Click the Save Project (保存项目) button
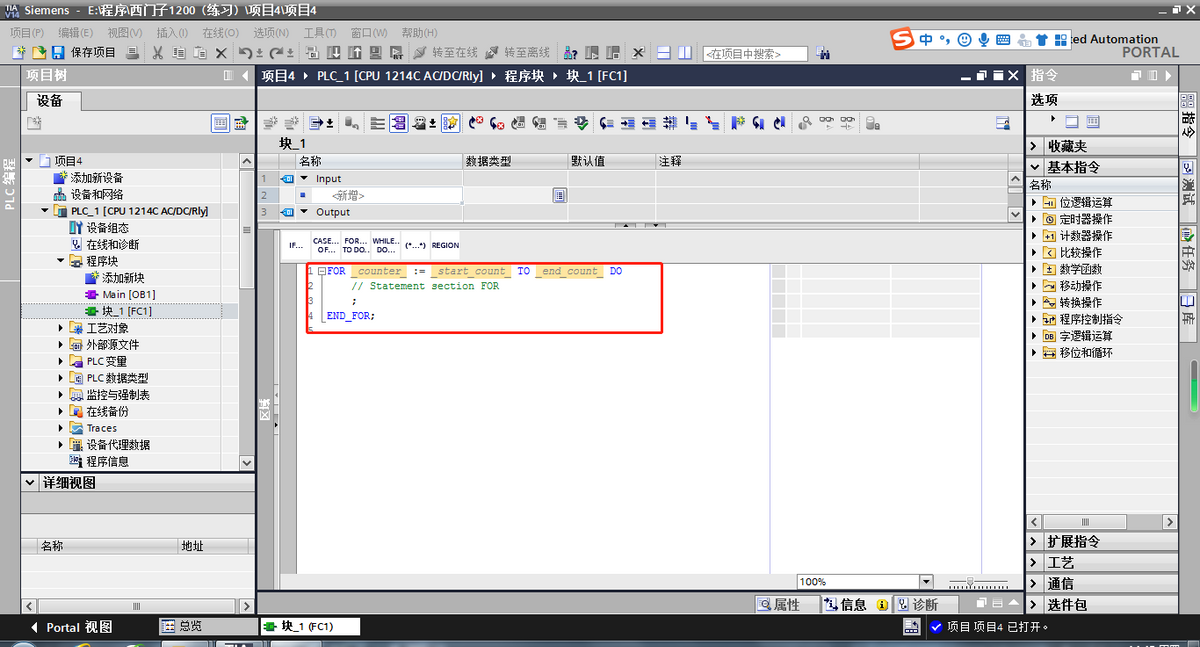The height and width of the screenshot is (647, 1200). coord(84,53)
